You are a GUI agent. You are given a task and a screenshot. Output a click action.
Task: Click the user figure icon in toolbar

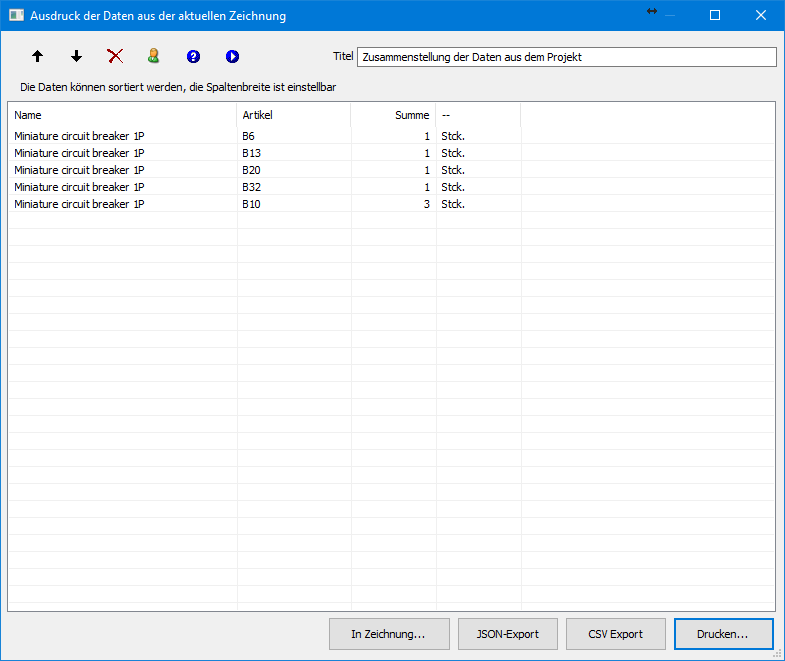pos(154,57)
